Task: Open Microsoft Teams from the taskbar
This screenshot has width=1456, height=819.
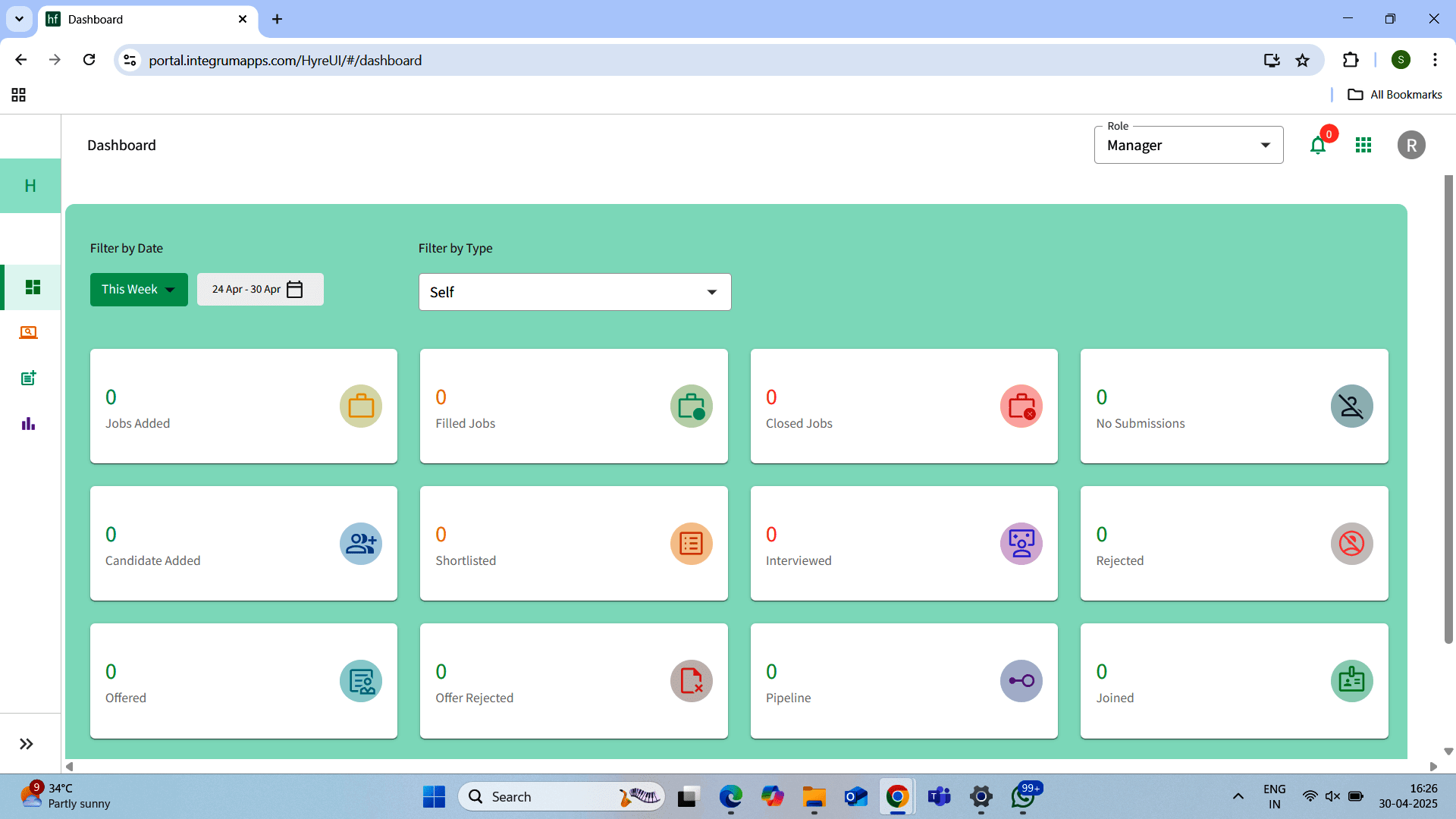Action: click(939, 796)
